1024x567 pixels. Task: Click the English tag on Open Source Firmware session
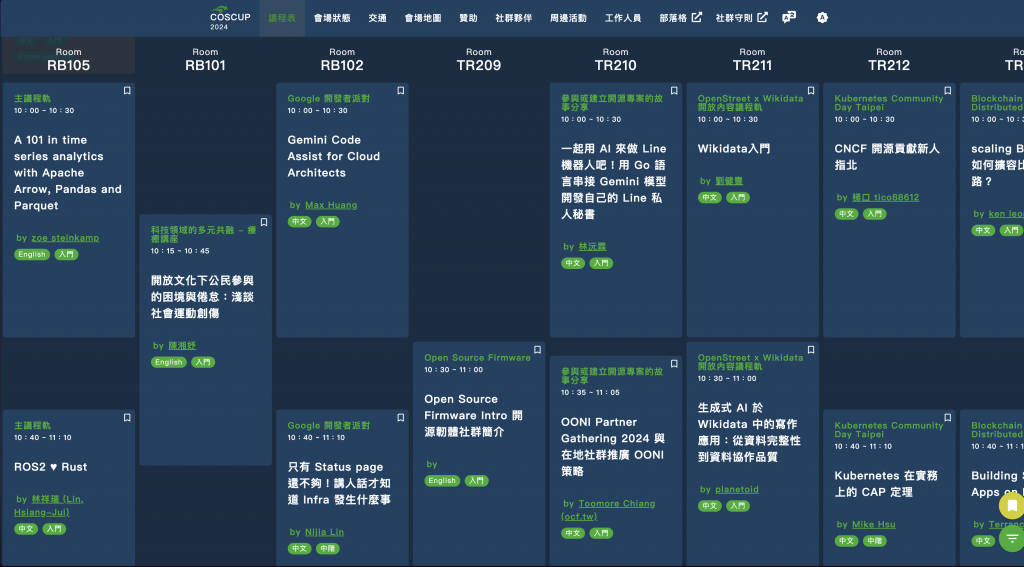[x=442, y=481]
